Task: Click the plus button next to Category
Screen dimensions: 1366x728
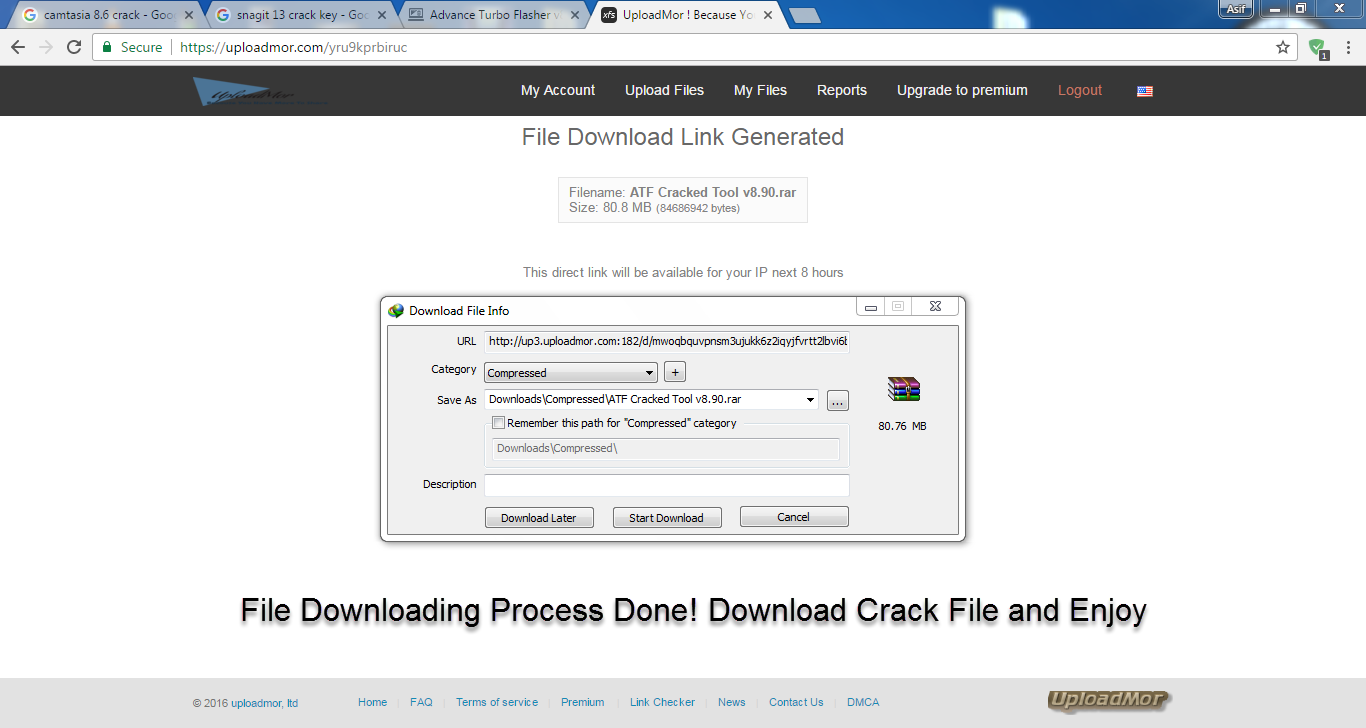Action: [674, 371]
